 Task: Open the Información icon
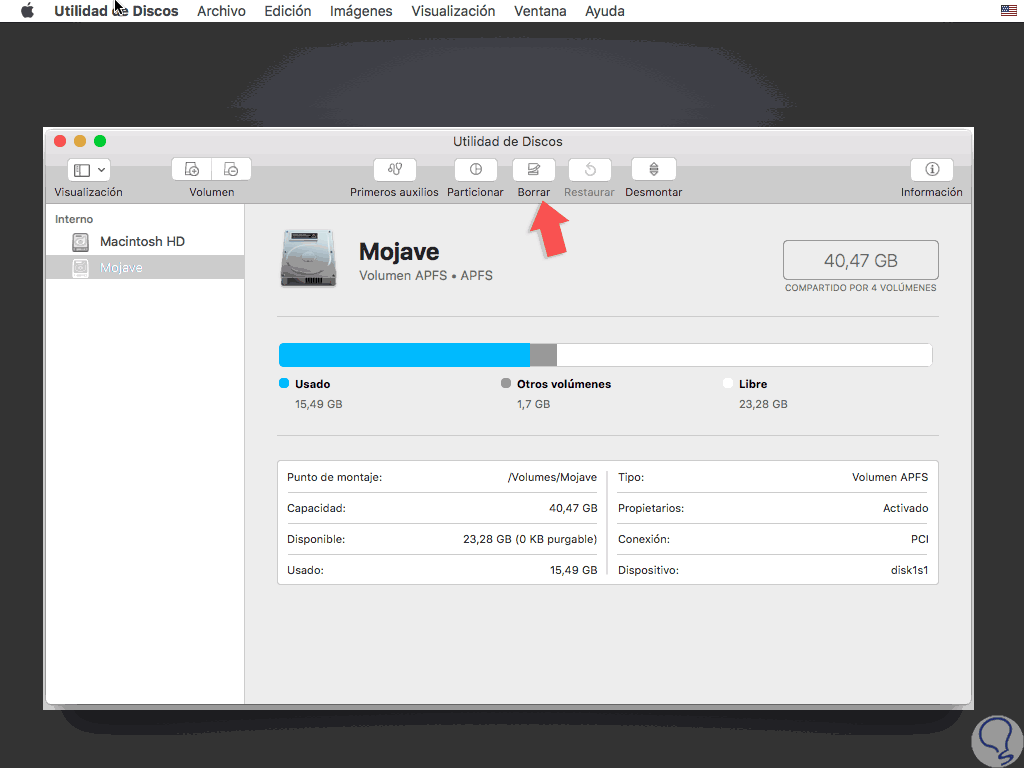[x=932, y=170]
